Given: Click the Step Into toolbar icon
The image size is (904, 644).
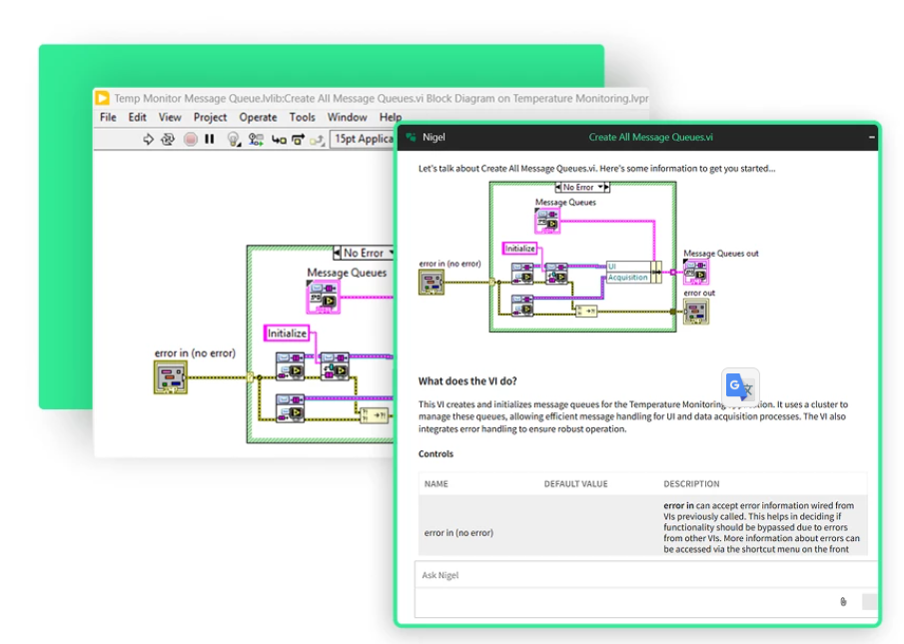Looking at the screenshot, I should 279,140.
